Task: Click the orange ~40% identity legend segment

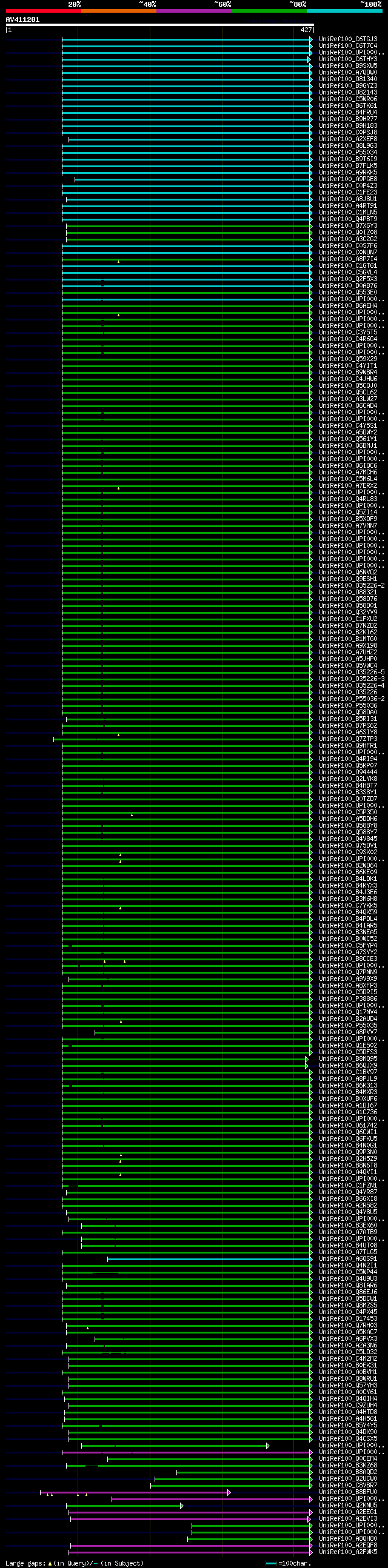Action: tap(119, 11)
